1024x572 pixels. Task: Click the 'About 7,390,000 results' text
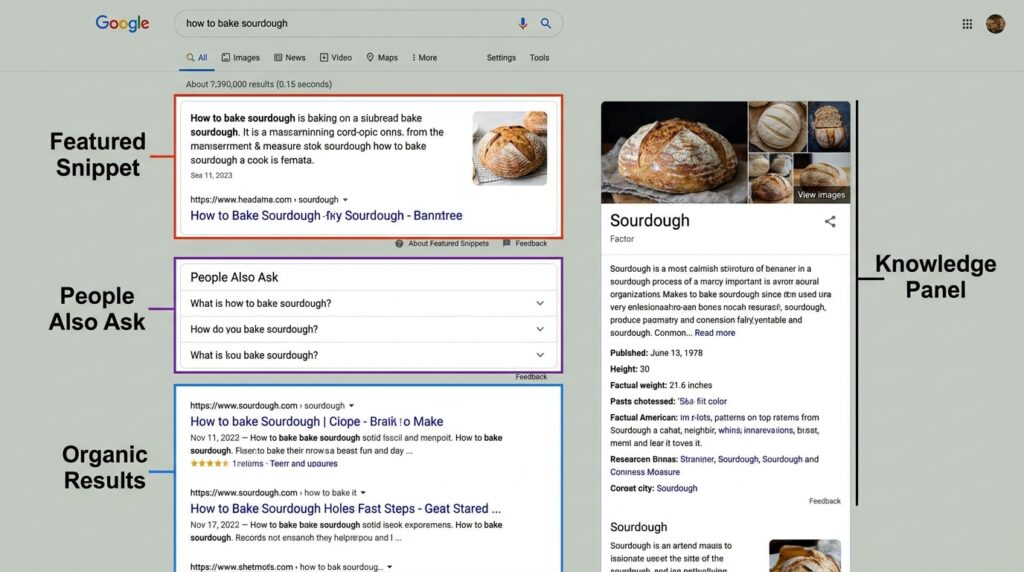[259, 84]
